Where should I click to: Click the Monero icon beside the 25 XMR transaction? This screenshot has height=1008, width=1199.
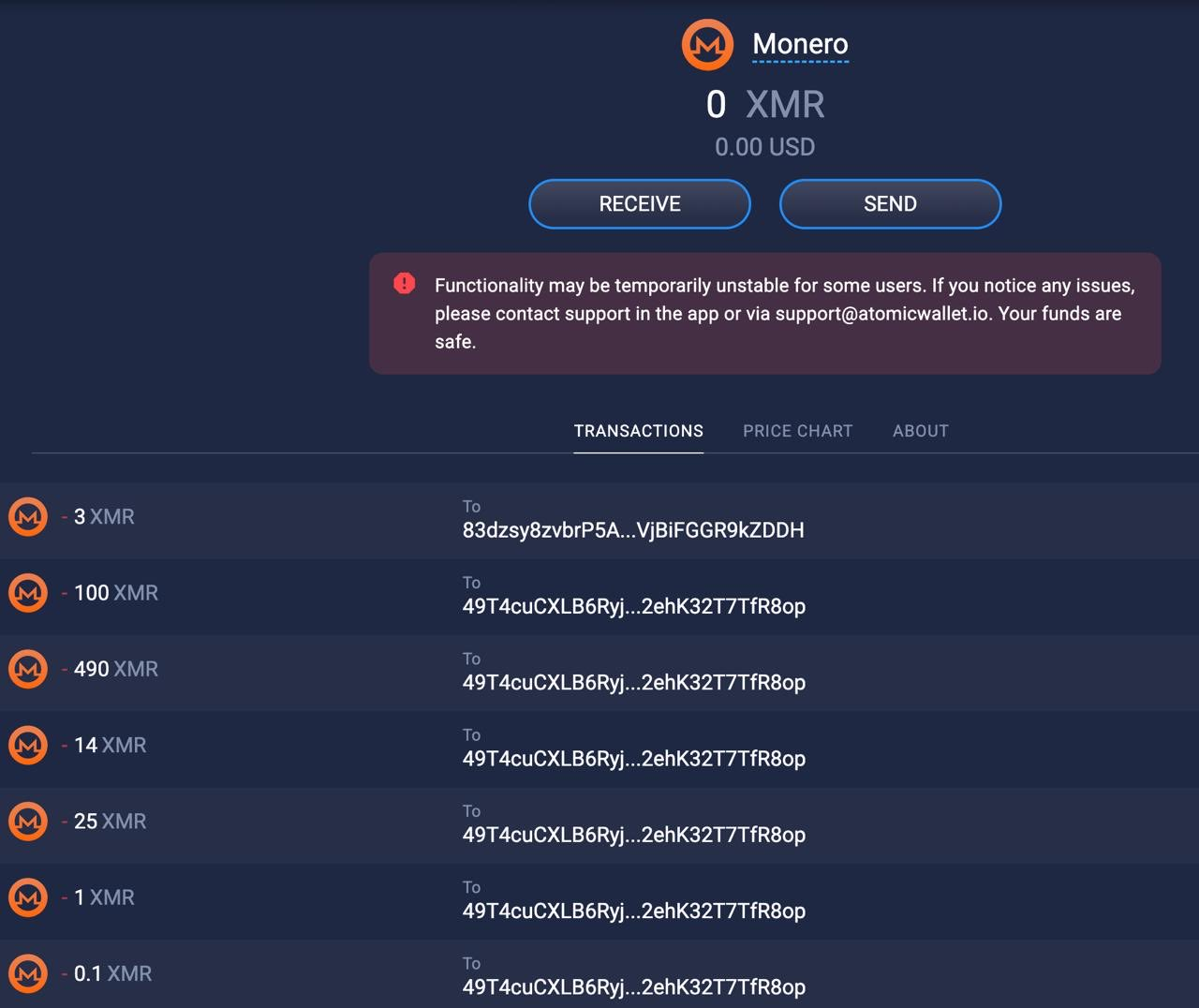click(28, 822)
